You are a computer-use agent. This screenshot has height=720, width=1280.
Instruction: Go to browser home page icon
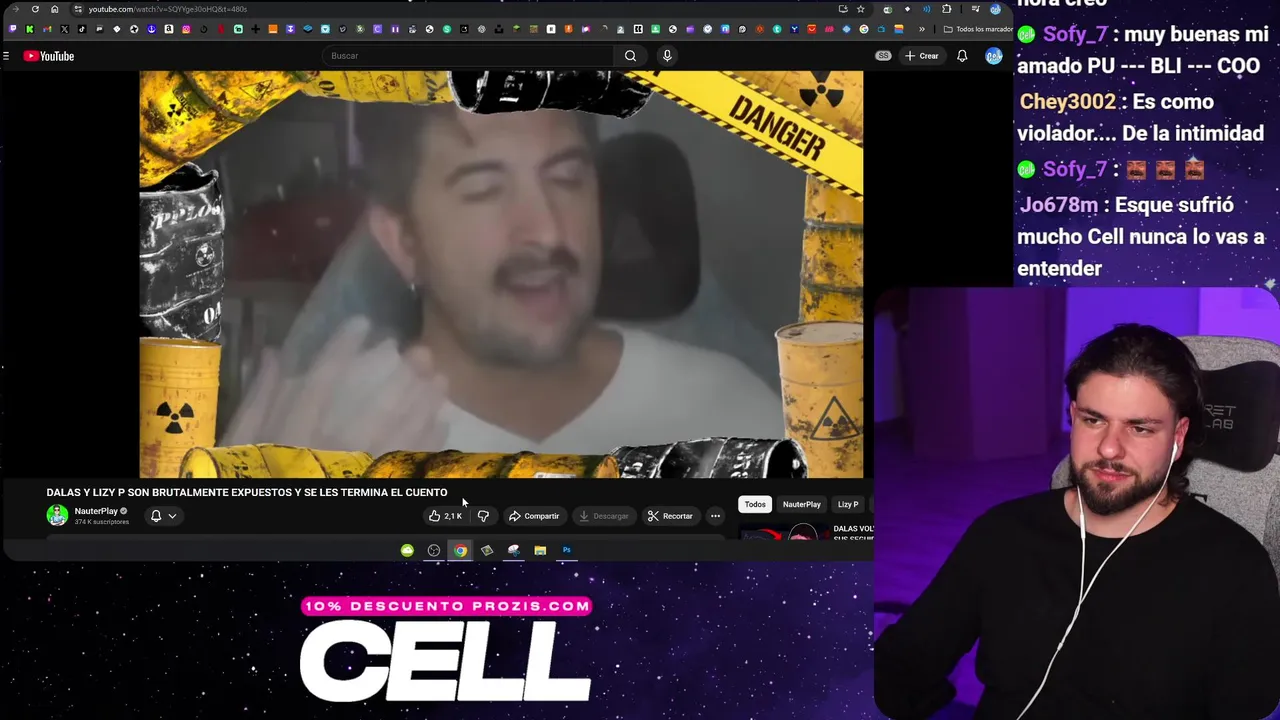(x=54, y=9)
